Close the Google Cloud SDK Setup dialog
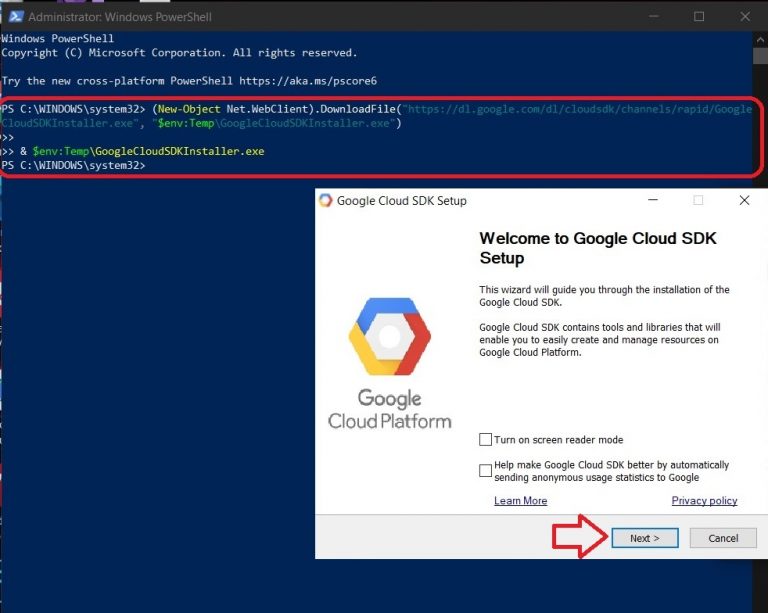Viewport: 768px width, 613px height. (x=744, y=200)
